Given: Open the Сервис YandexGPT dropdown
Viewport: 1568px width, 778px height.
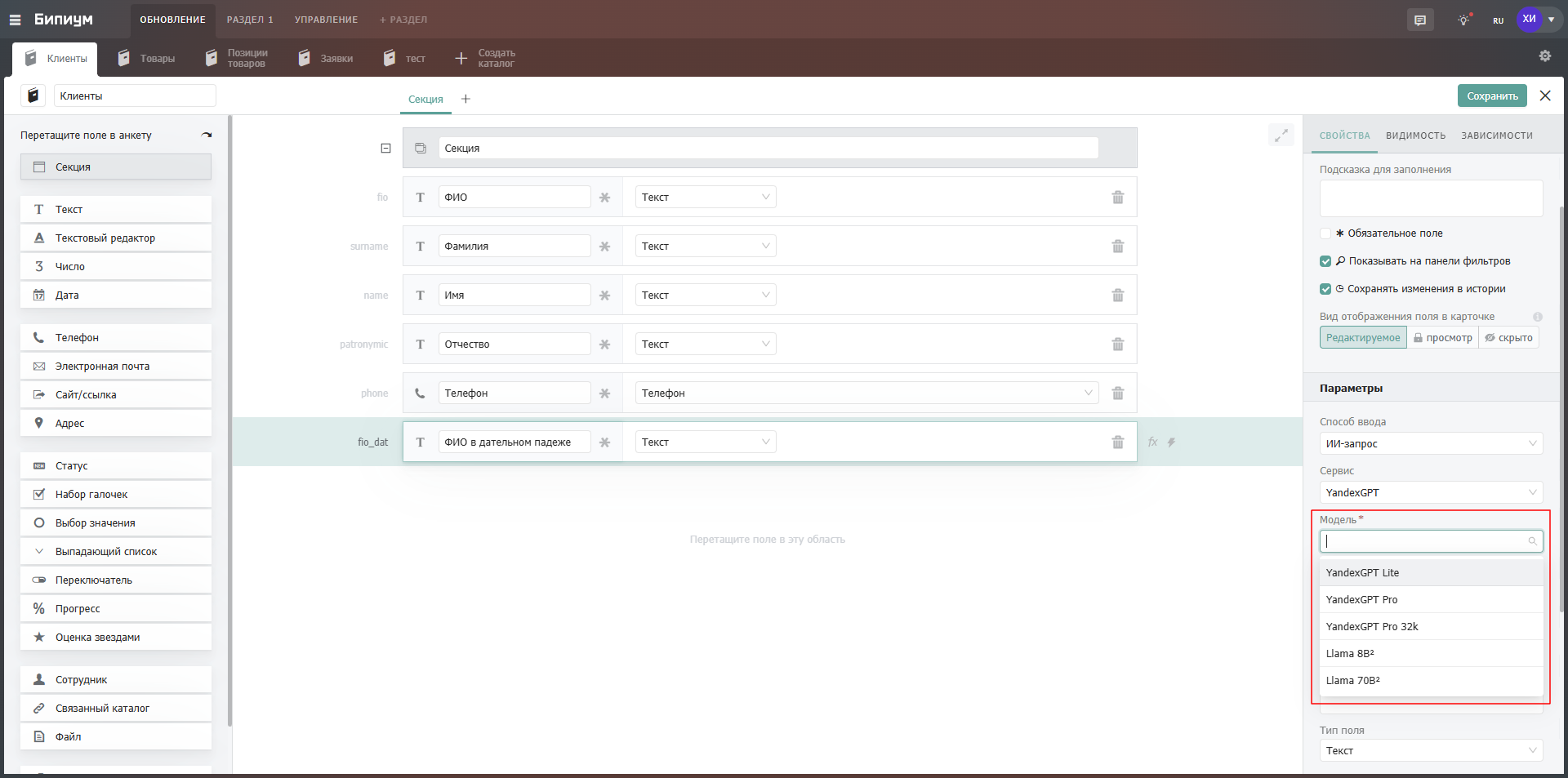Looking at the screenshot, I should [x=1430, y=492].
